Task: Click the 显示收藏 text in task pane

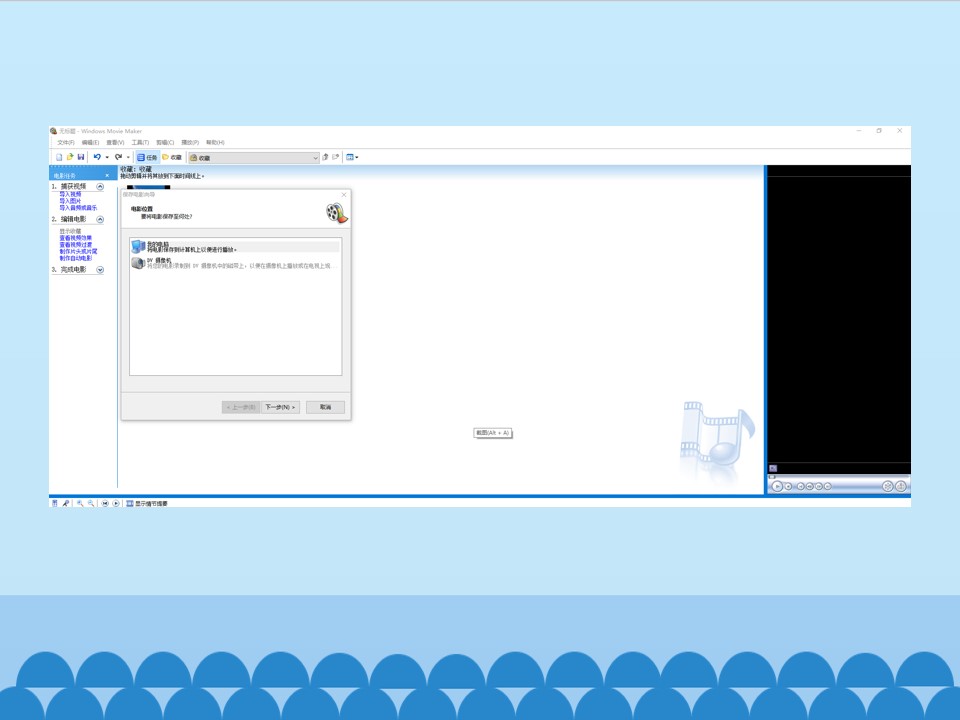Action: [70, 231]
